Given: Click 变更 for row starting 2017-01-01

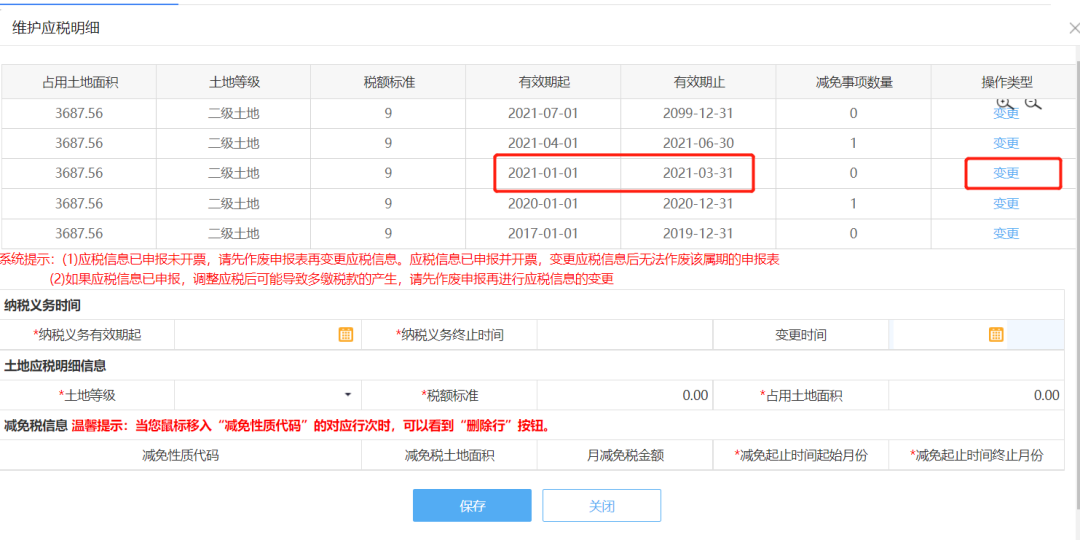Looking at the screenshot, I should pos(1006,233).
